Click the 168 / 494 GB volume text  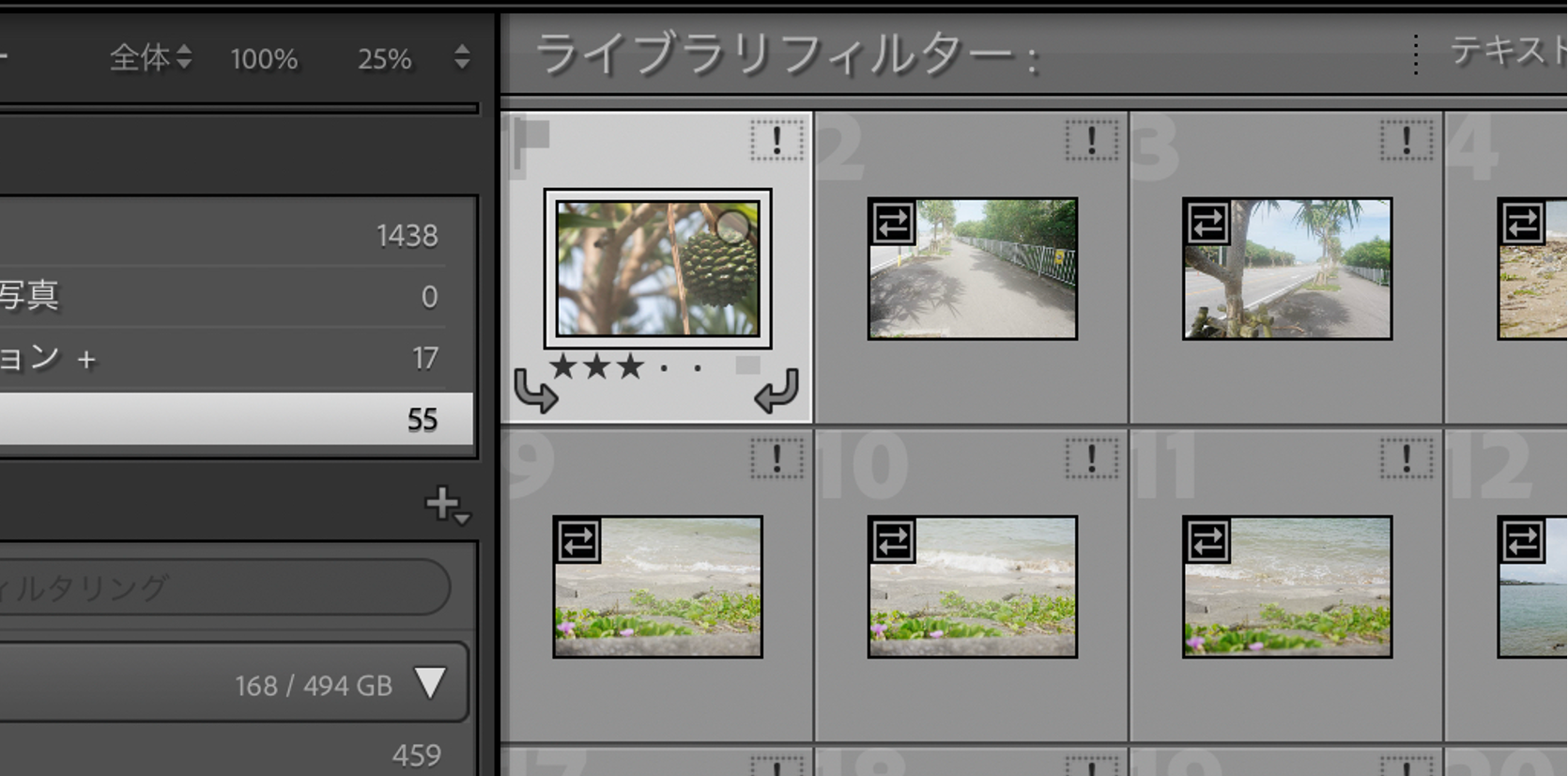tap(314, 686)
